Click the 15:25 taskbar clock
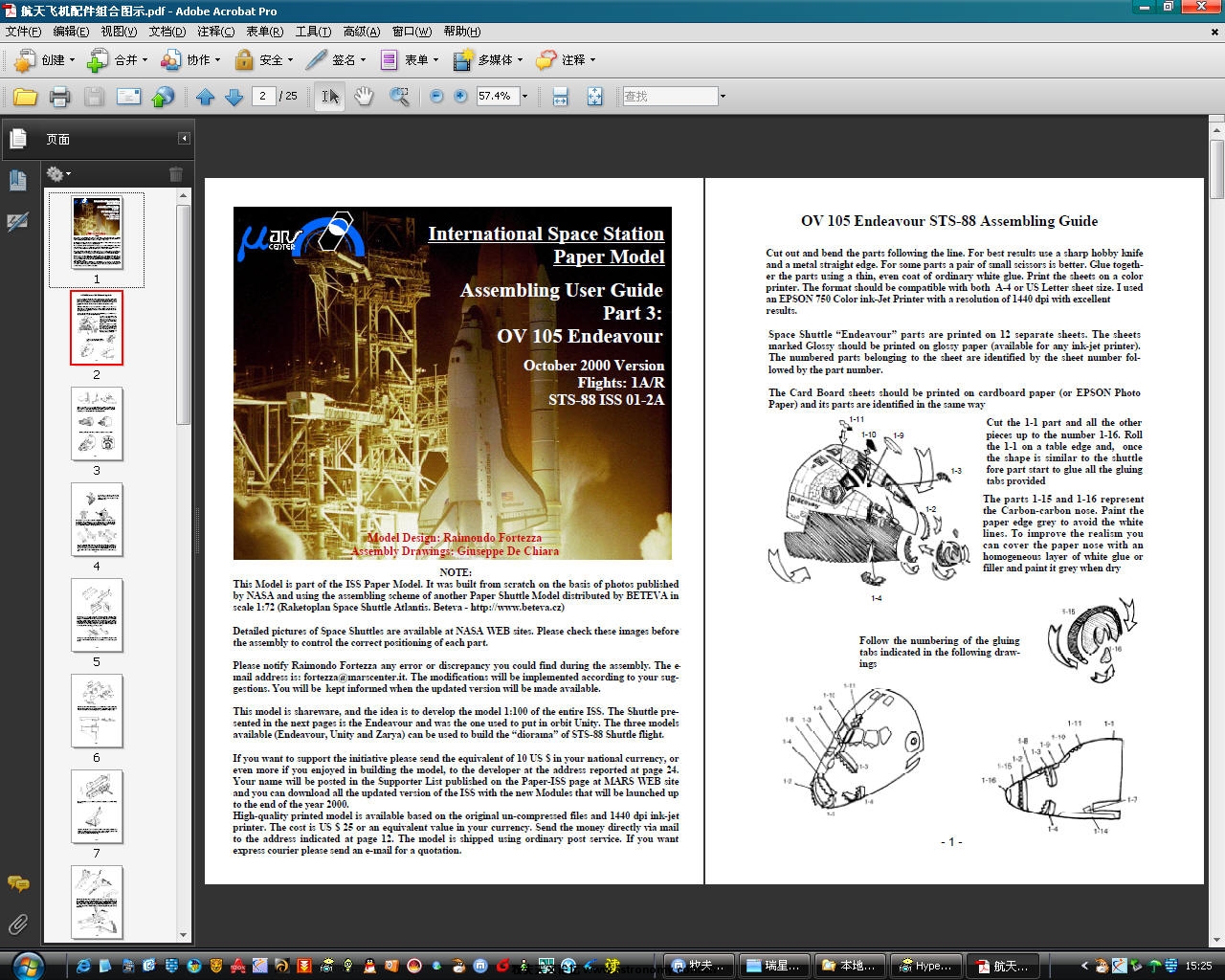 1198,967
